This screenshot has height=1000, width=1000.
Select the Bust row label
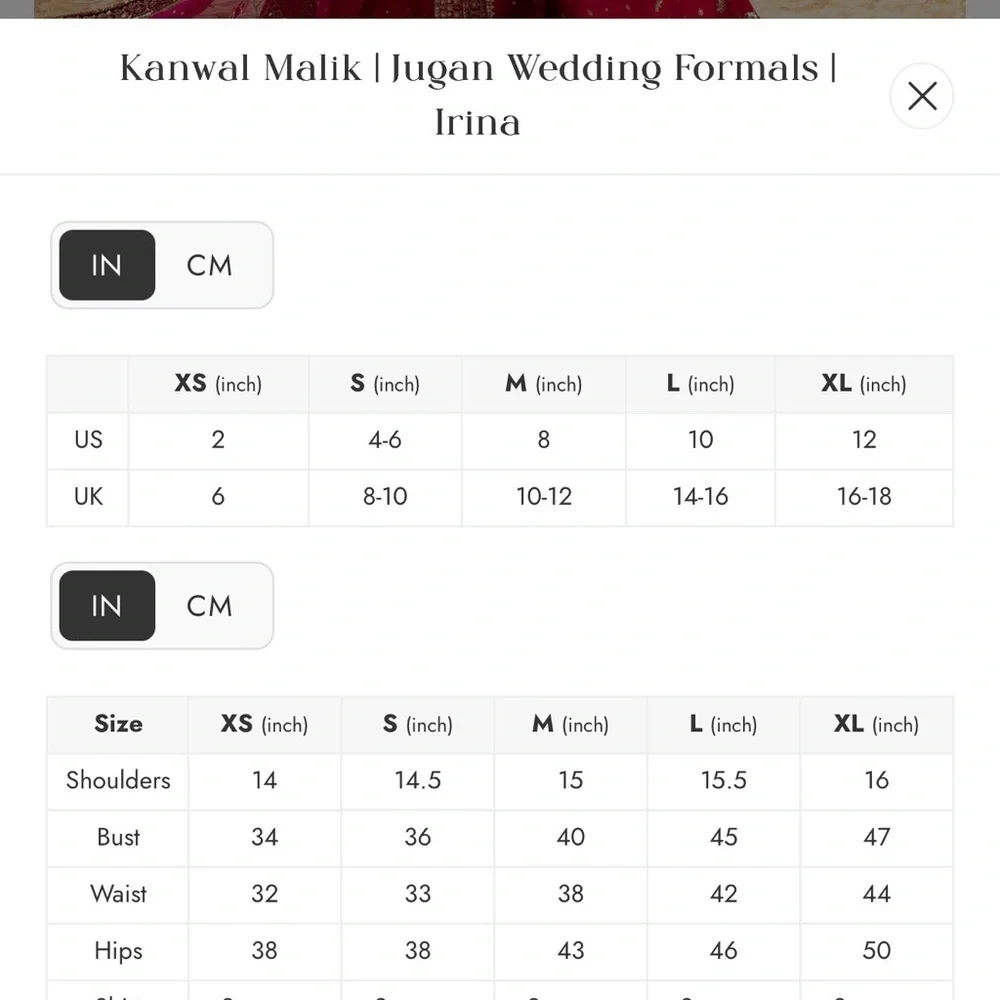pyautogui.click(x=116, y=838)
